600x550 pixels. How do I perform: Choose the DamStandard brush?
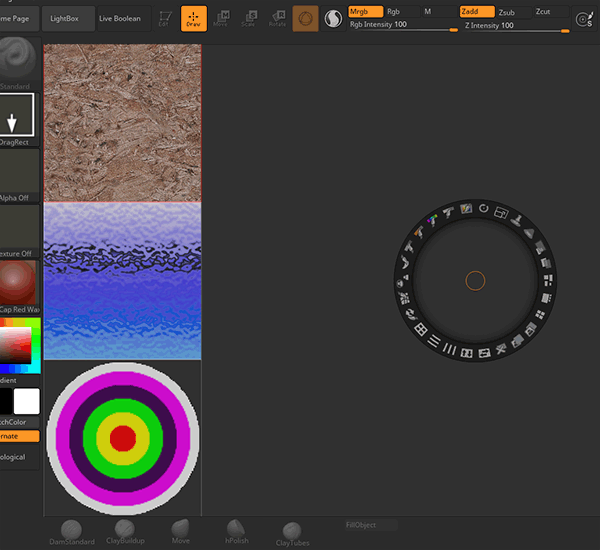tap(71, 530)
